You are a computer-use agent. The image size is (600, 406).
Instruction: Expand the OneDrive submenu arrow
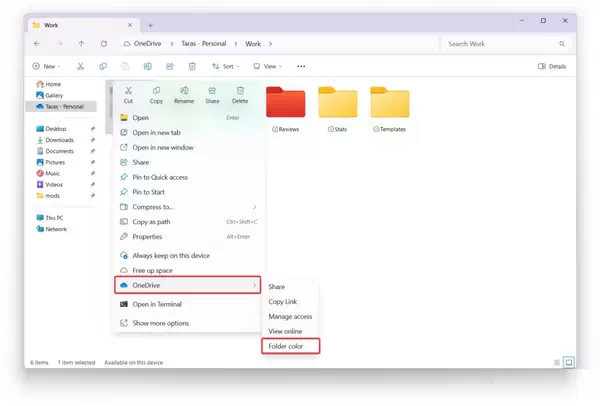tap(254, 285)
